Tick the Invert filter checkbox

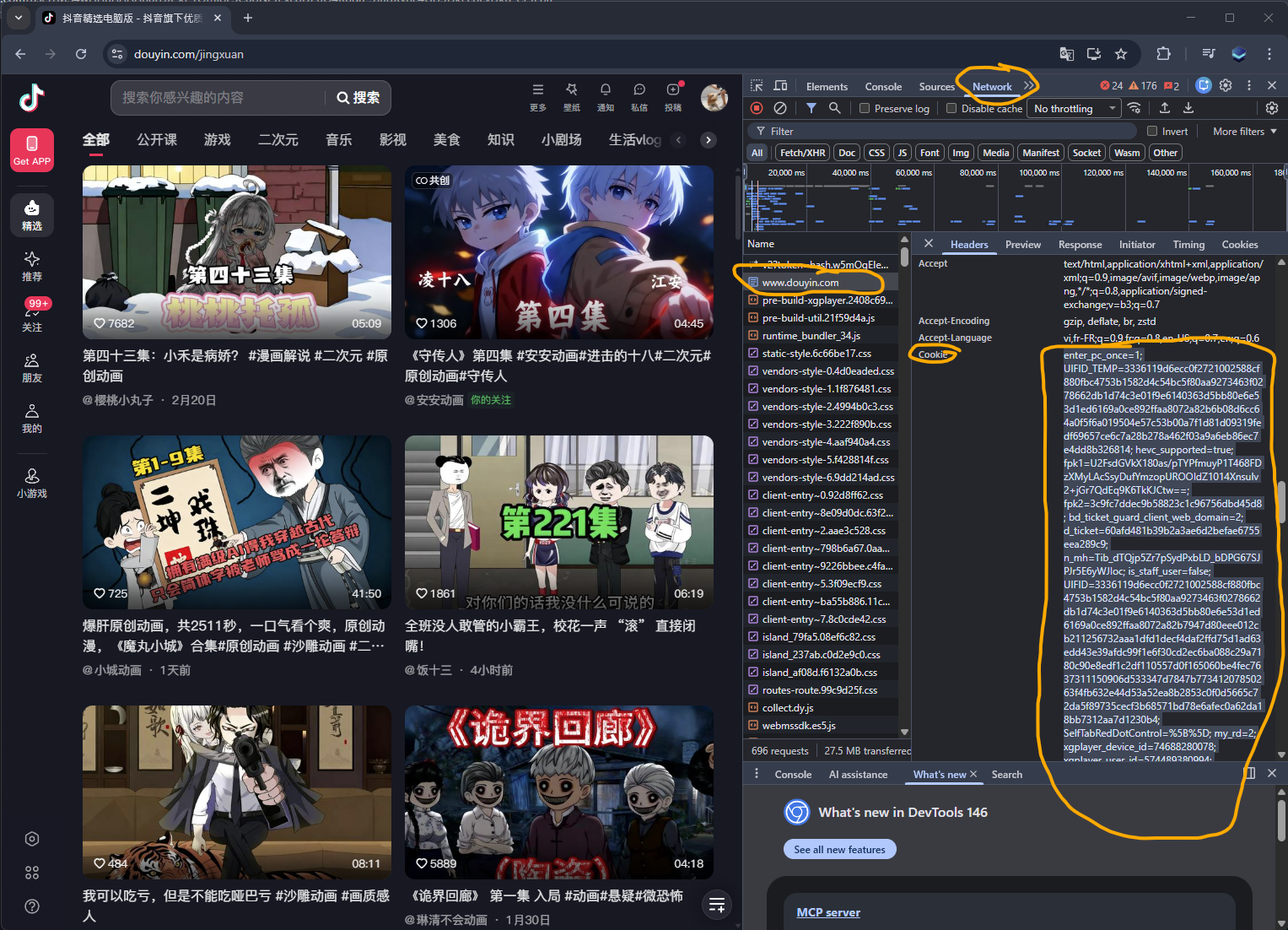pos(1152,132)
